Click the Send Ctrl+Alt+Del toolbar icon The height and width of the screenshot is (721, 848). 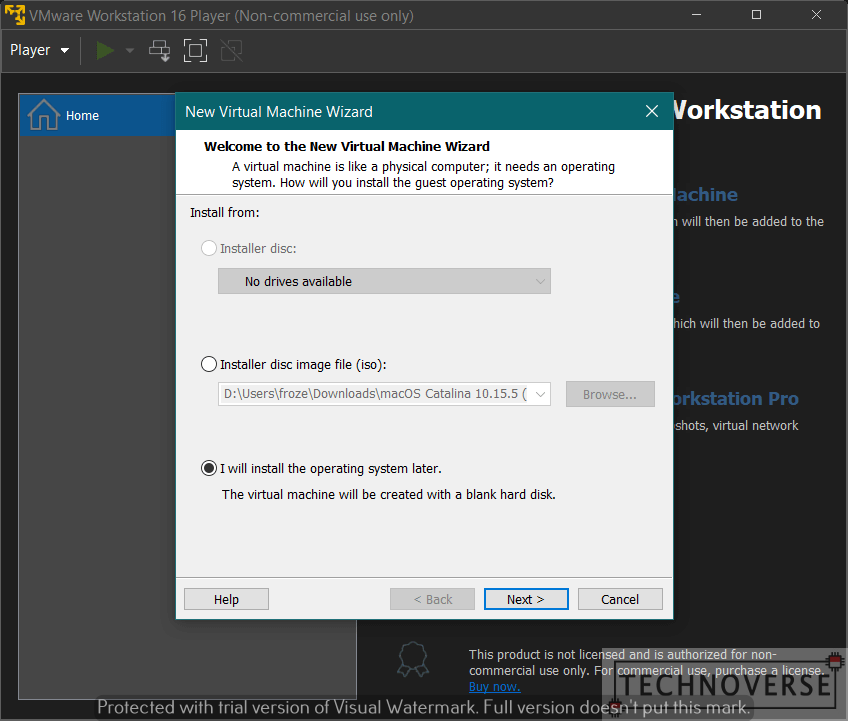point(160,51)
